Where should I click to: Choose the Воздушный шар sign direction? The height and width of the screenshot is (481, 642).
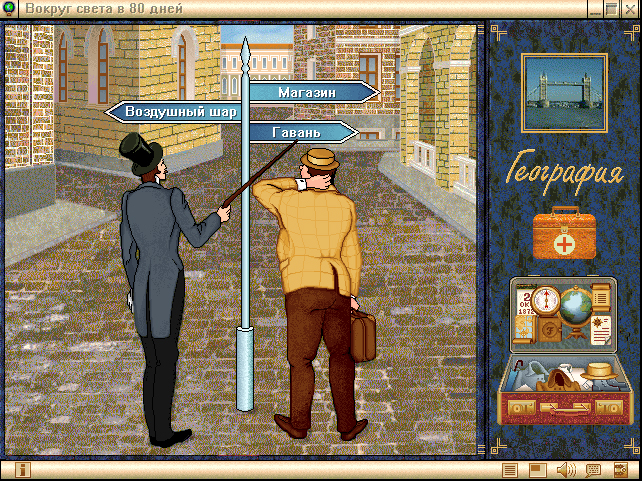pos(172,112)
